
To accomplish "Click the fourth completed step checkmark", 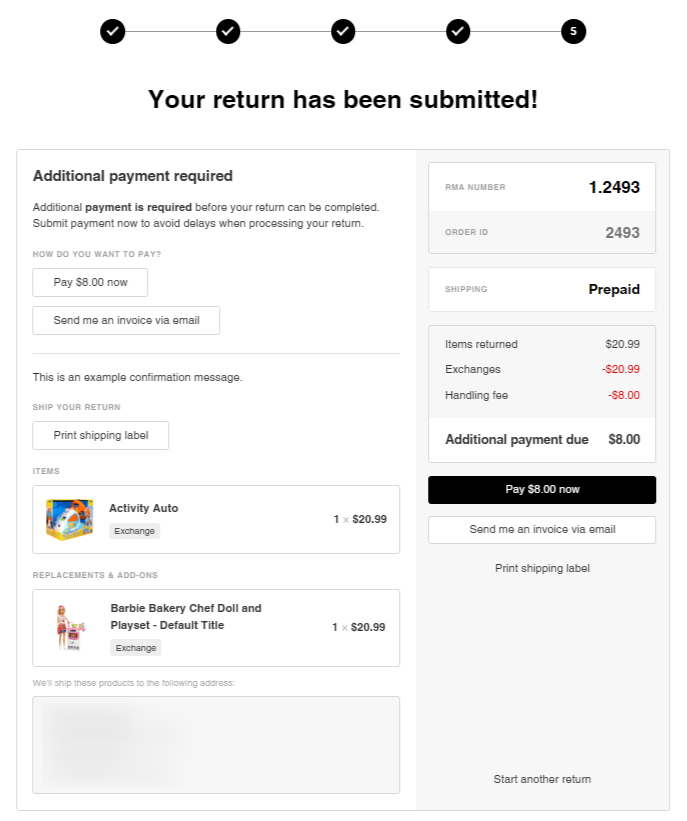I will (x=458, y=31).
